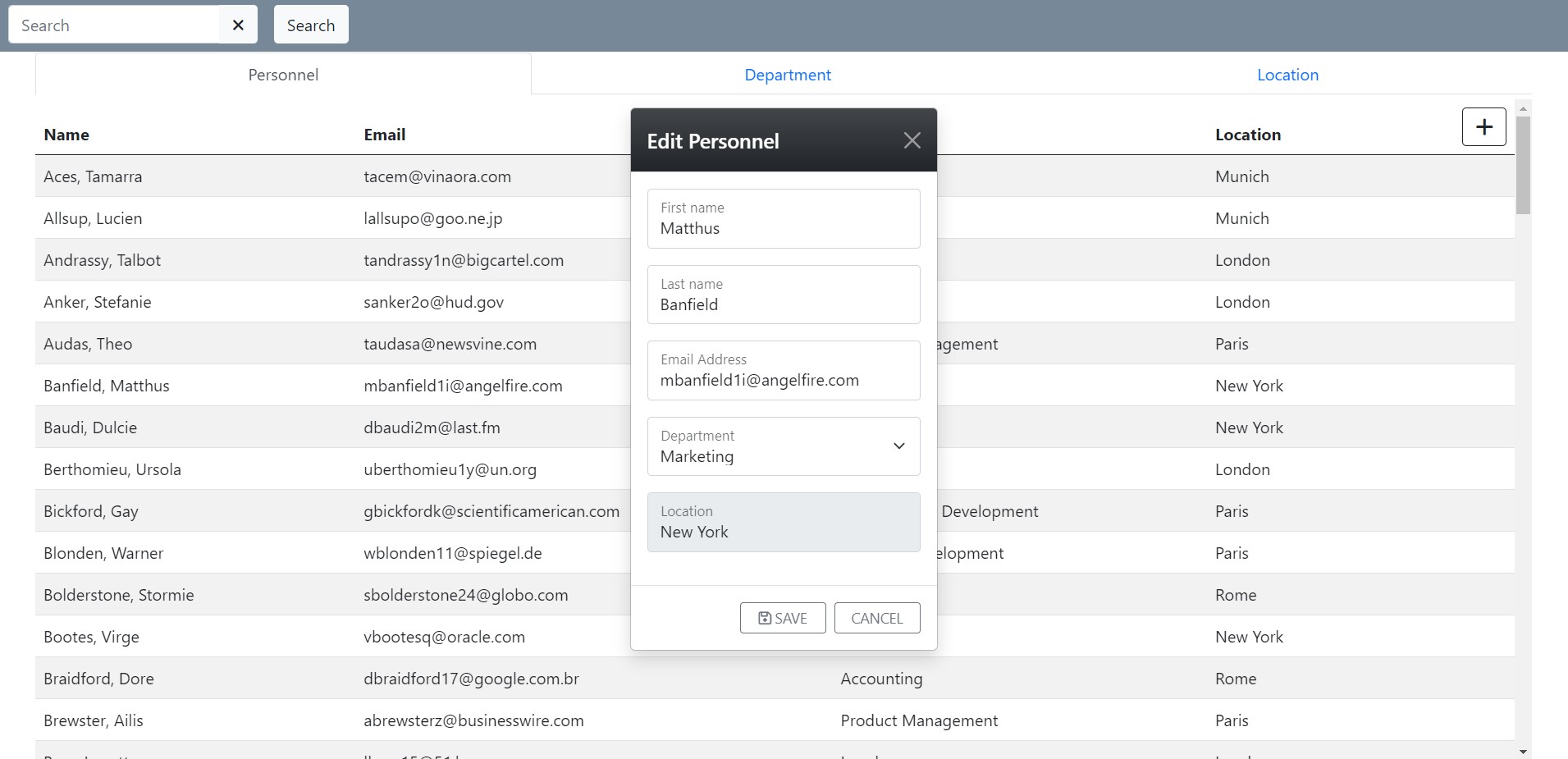Expand the Department dropdown showing Marketing

pos(783,446)
